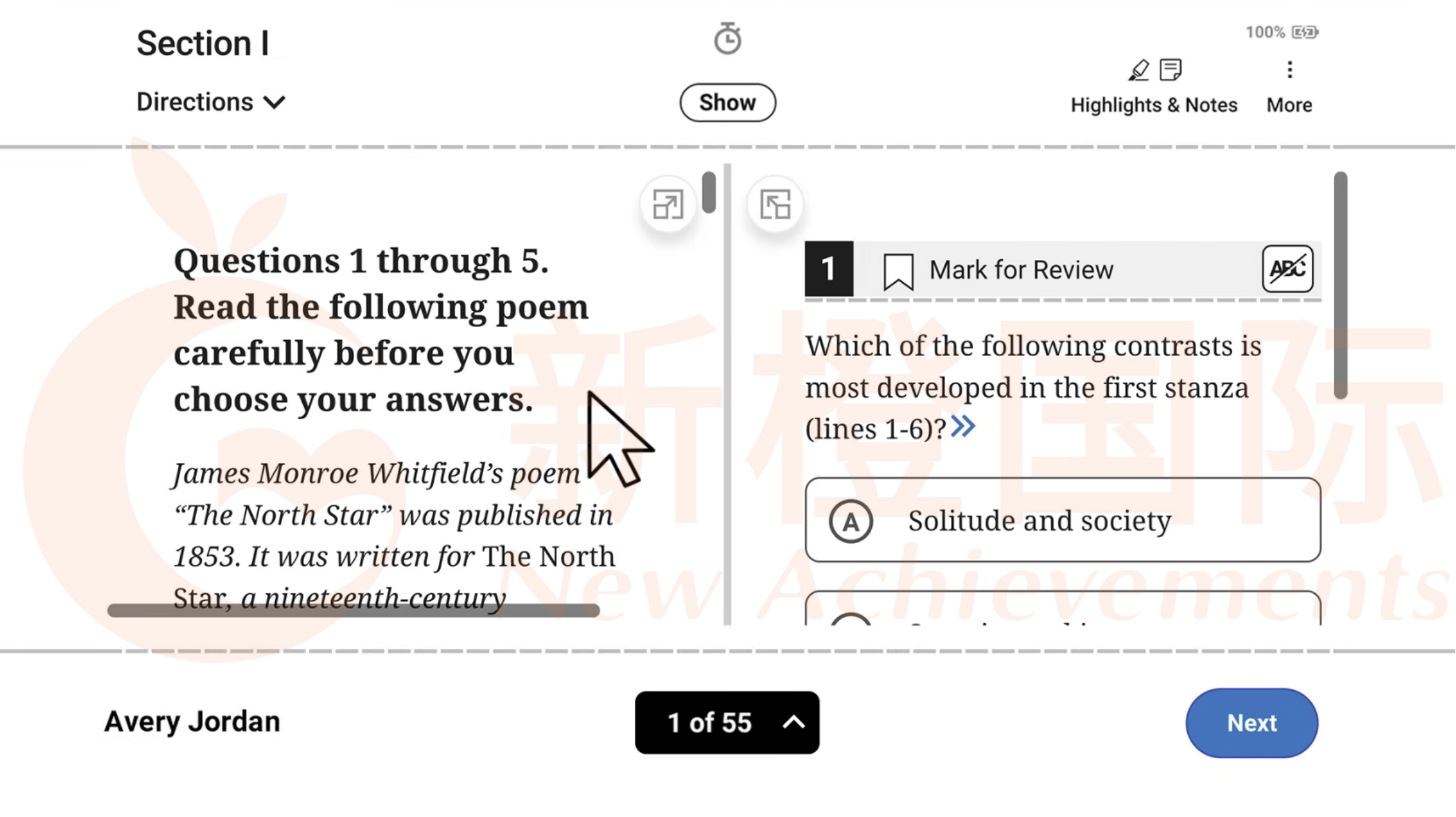Open question navigator 1 of 55
The width and height of the screenshot is (1456, 817).
coord(727,721)
